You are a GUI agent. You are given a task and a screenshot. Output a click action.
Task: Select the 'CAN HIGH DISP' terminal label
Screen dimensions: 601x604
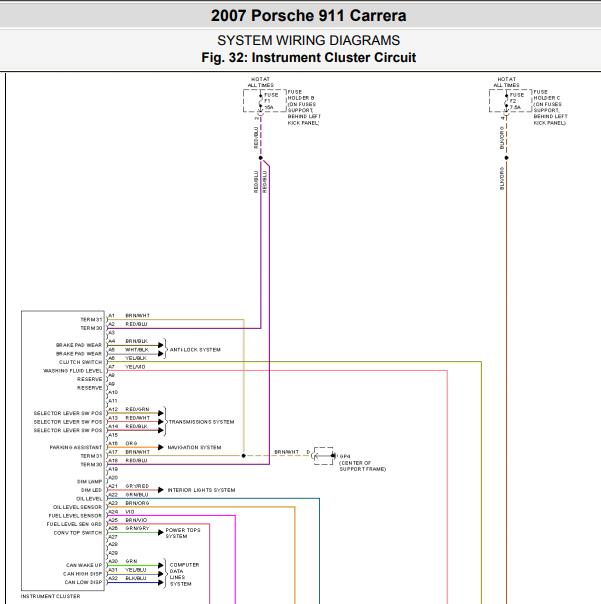click(x=82, y=574)
